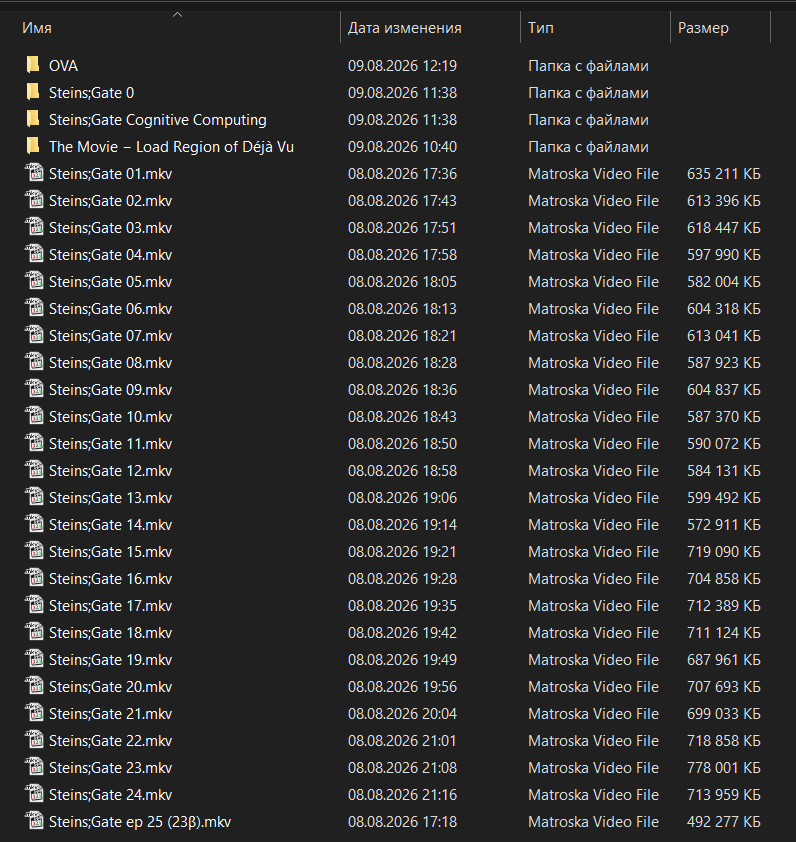Image resolution: width=796 pixels, height=842 pixels.
Task: Click the size 719 090 КБ
Action: coord(723,551)
